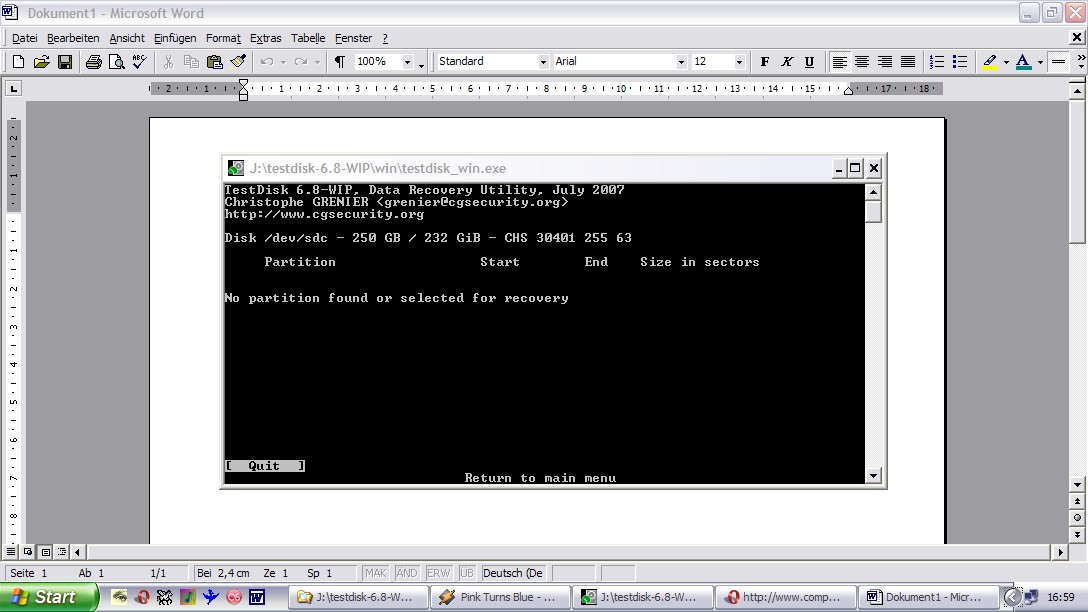Open print preview (Seitenansicht)

pyautogui.click(x=117, y=62)
